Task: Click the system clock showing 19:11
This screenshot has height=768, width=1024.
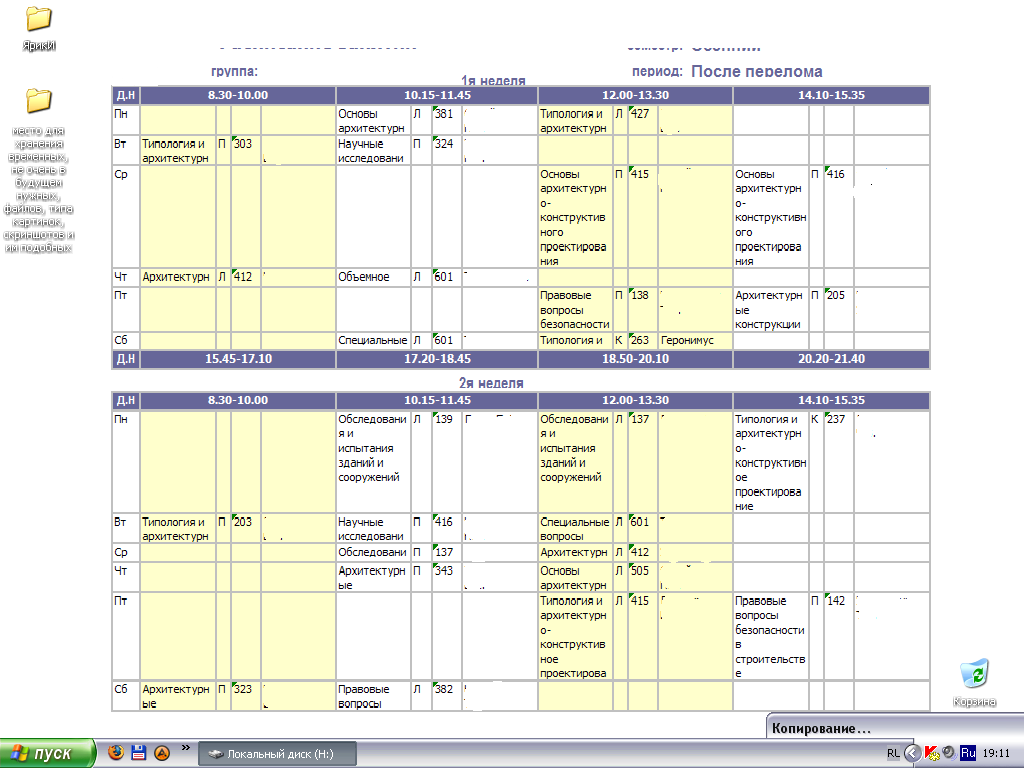Action: 996,753
